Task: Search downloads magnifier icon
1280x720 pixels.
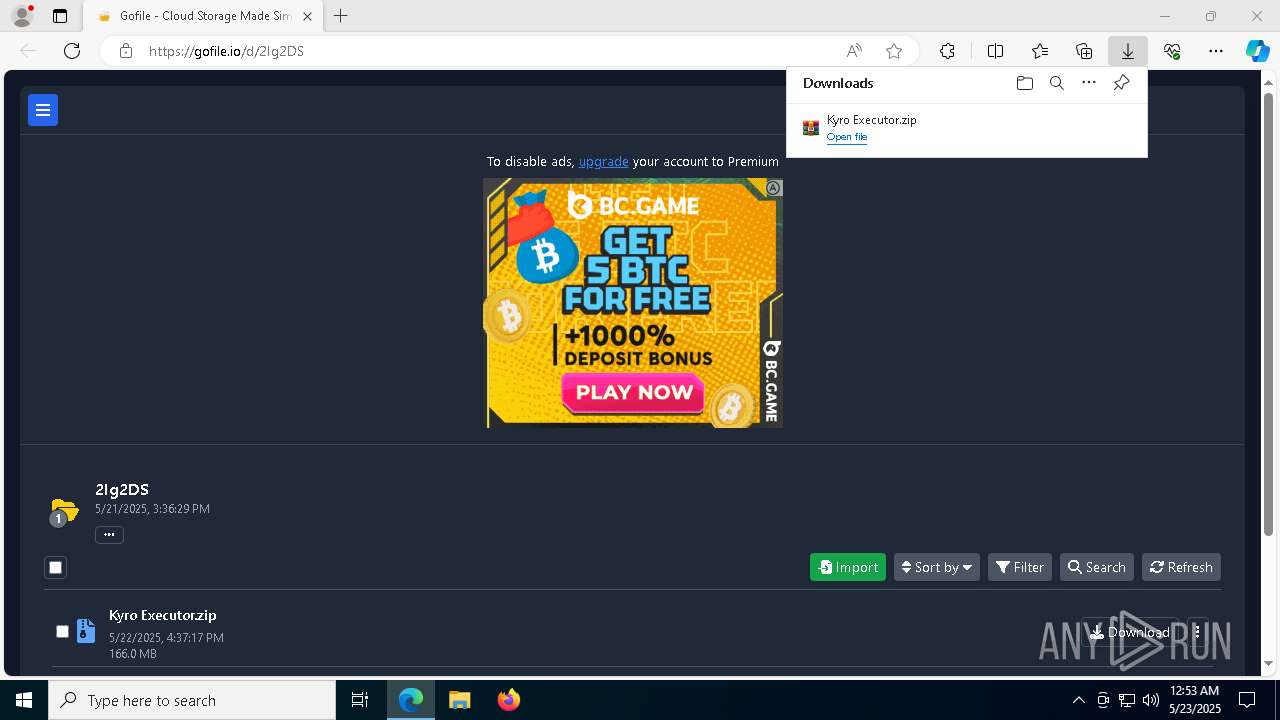Action: (x=1056, y=83)
